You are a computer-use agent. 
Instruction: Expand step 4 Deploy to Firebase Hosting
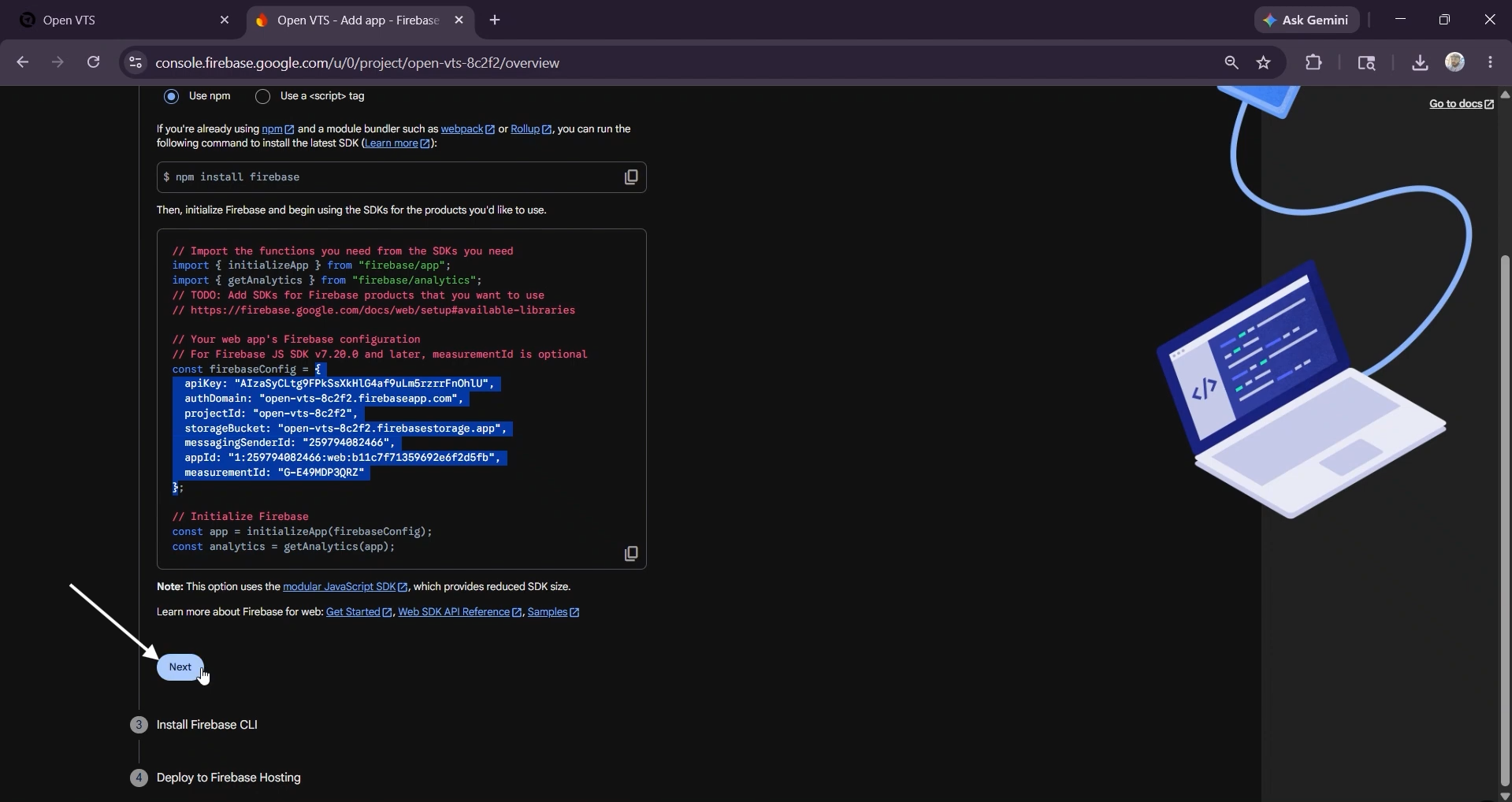228,778
